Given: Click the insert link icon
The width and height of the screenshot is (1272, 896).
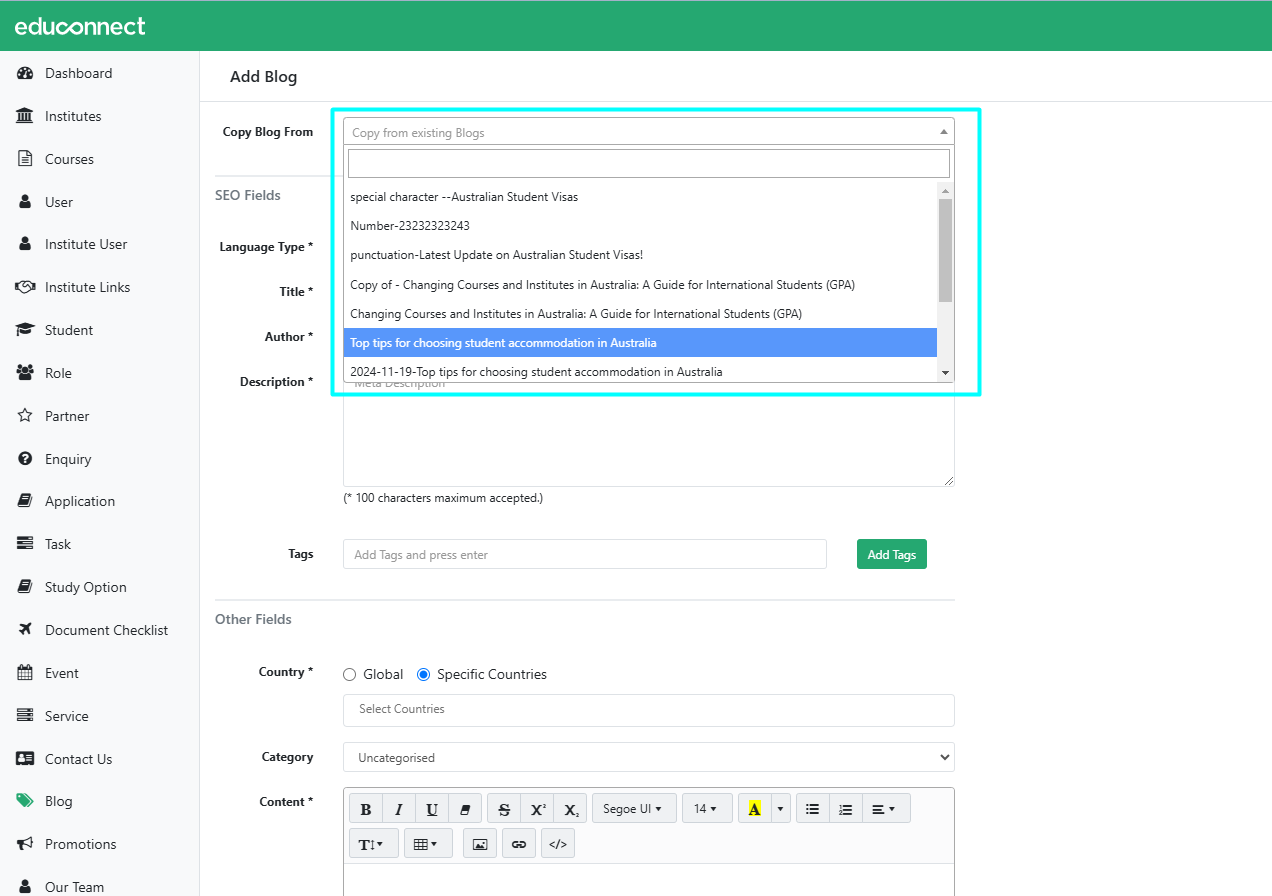Looking at the screenshot, I should [x=518, y=844].
